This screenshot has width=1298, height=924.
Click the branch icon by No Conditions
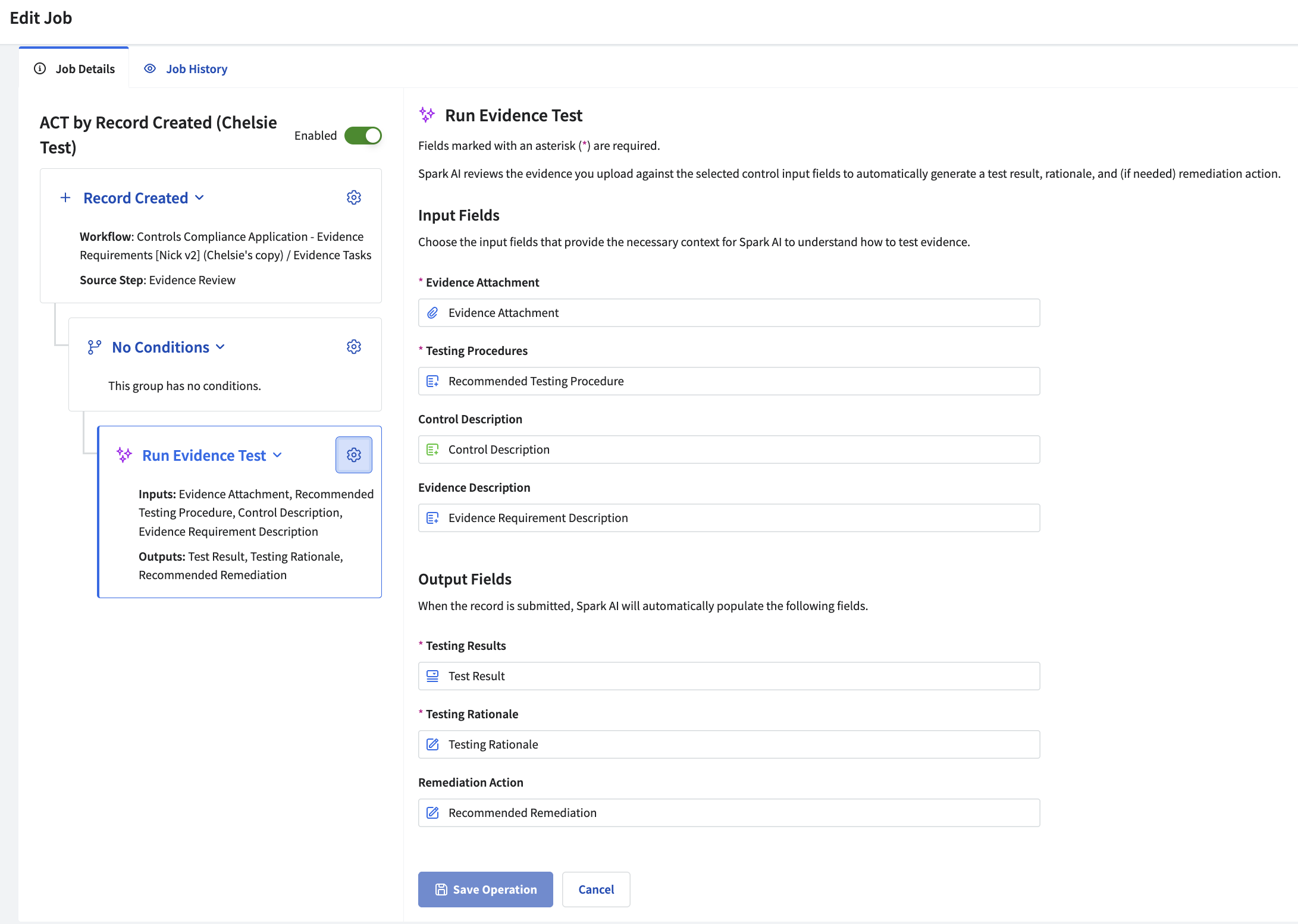94,347
